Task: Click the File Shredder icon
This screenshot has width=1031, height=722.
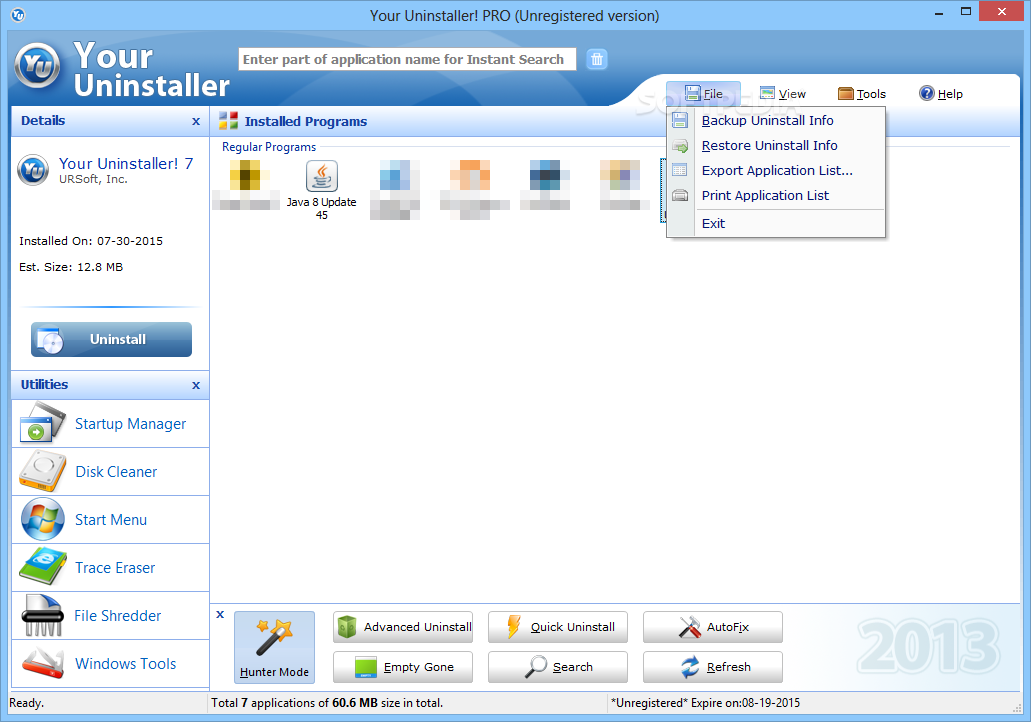Action: (42, 615)
